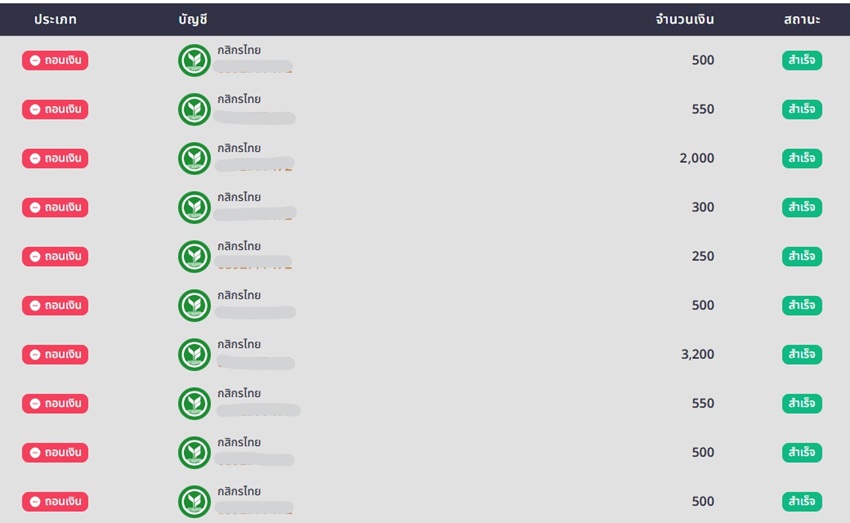Click the สำเร็จ status badge in the 3,200 row
This screenshot has height=523, width=850.
(x=802, y=355)
